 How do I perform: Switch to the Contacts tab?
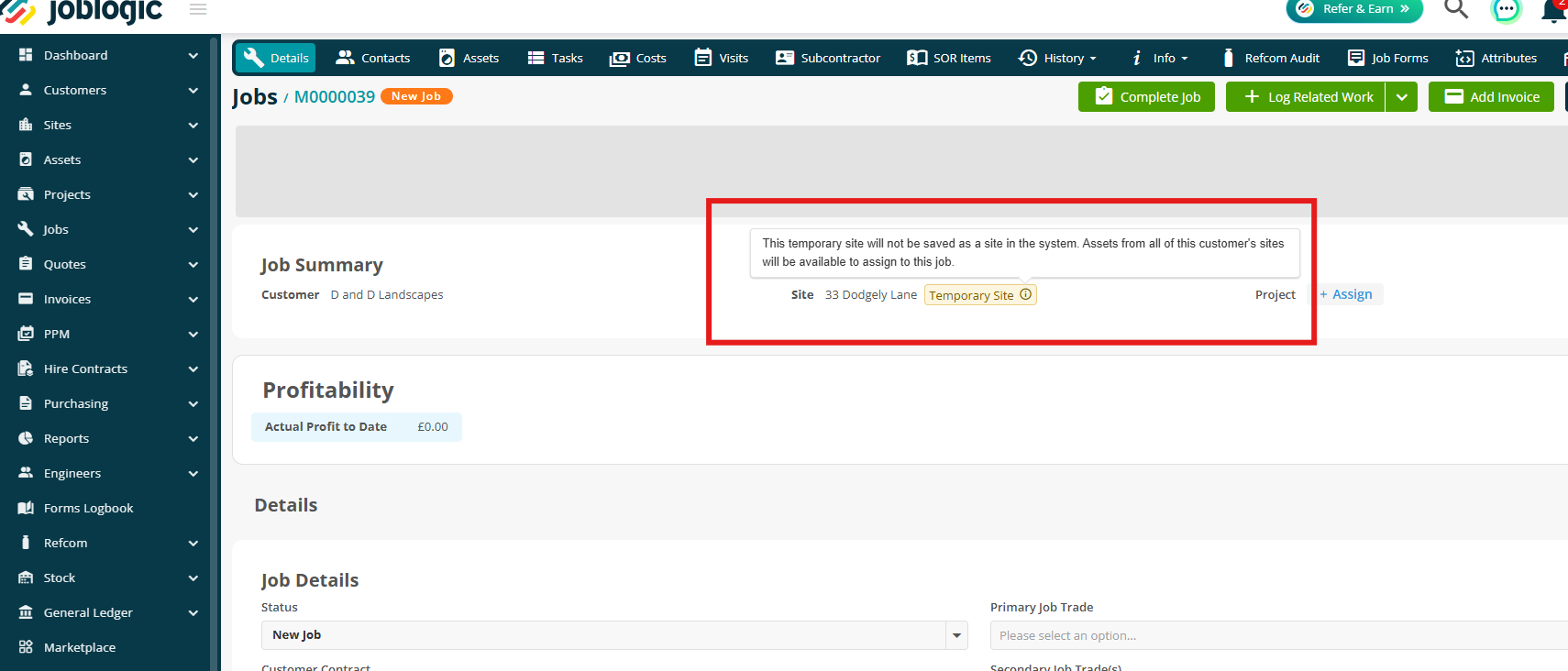(x=373, y=58)
